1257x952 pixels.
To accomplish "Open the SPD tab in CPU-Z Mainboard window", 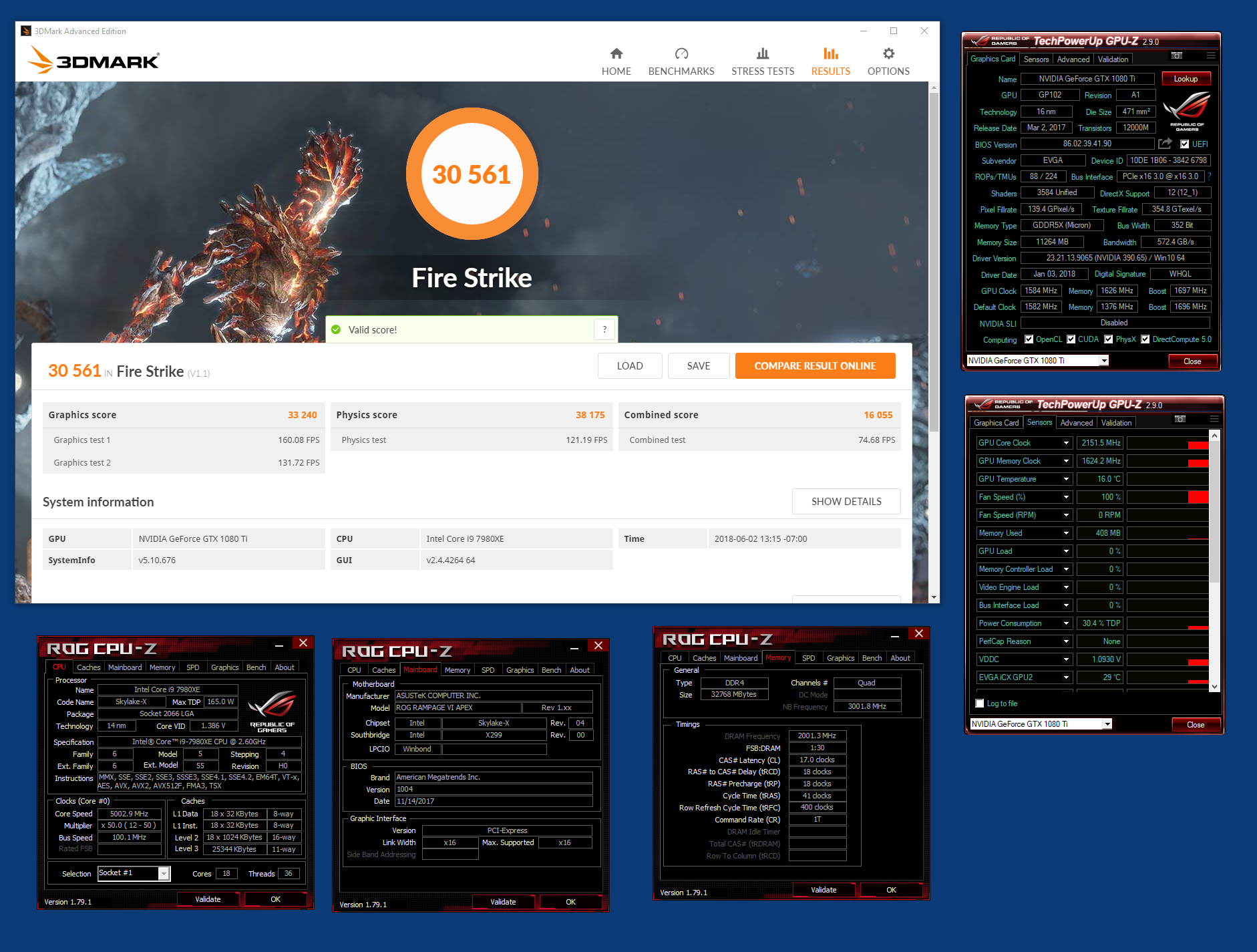I will (x=488, y=670).
